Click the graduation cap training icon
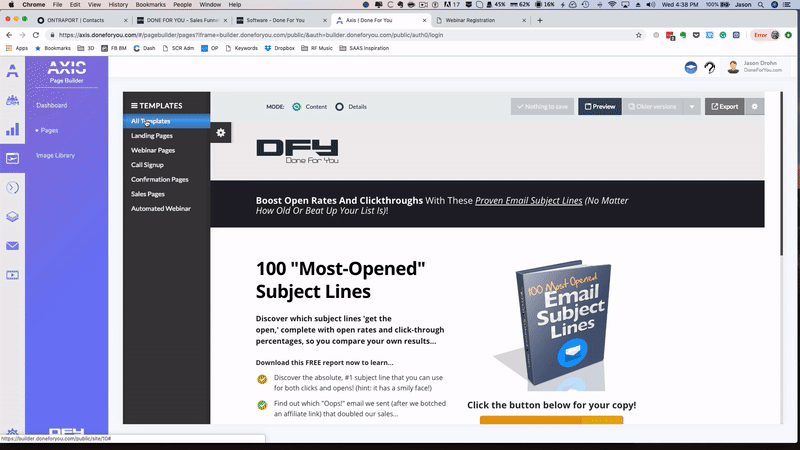 [x=691, y=67]
